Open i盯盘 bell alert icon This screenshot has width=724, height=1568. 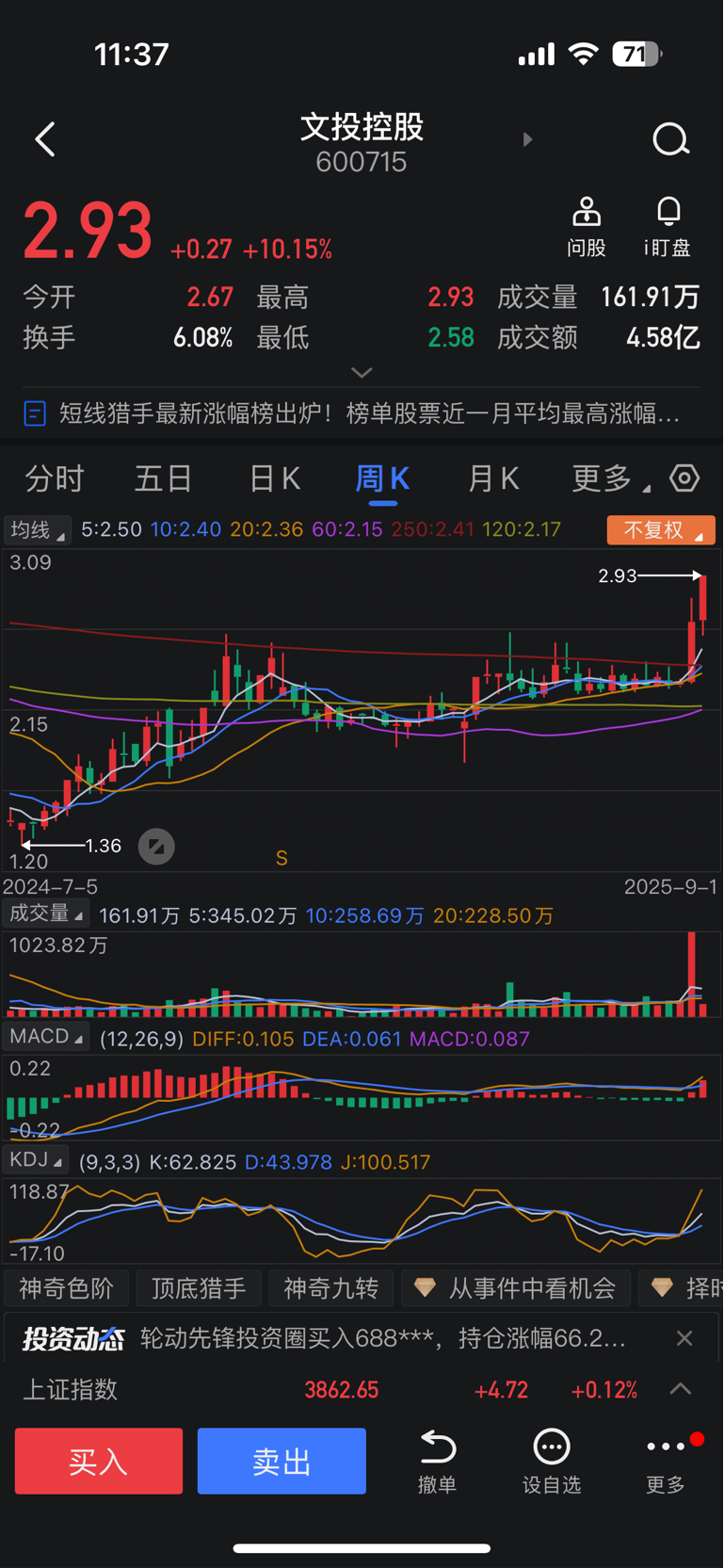coord(668,212)
